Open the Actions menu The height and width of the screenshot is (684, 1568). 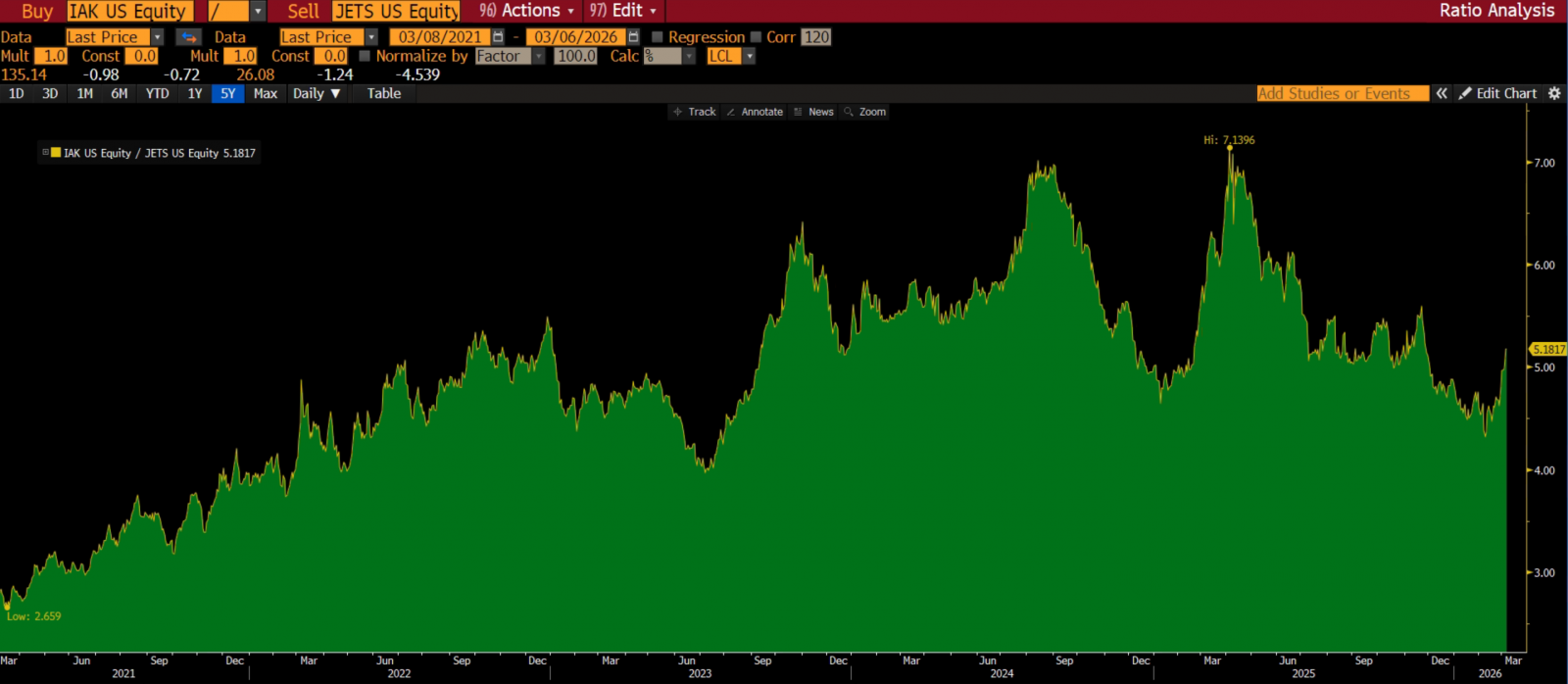point(529,11)
